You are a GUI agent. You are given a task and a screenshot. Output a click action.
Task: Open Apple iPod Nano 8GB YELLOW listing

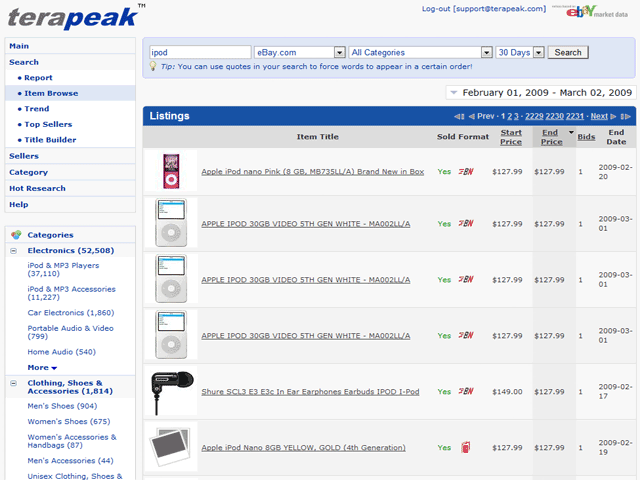(x=303, y=448)
